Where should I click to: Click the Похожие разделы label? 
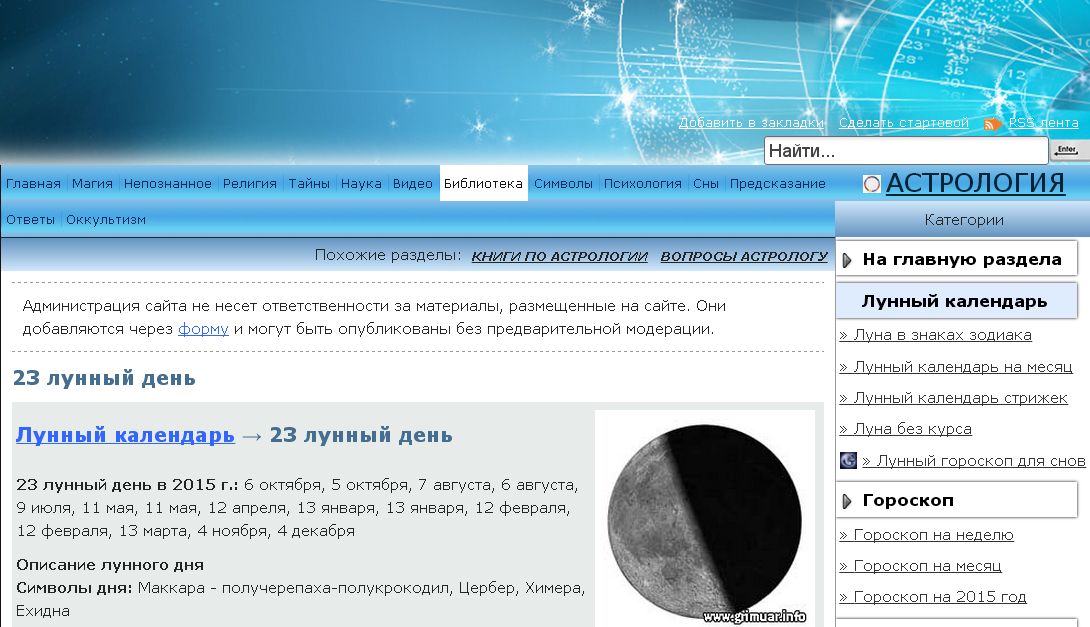[x=388, y=255]
